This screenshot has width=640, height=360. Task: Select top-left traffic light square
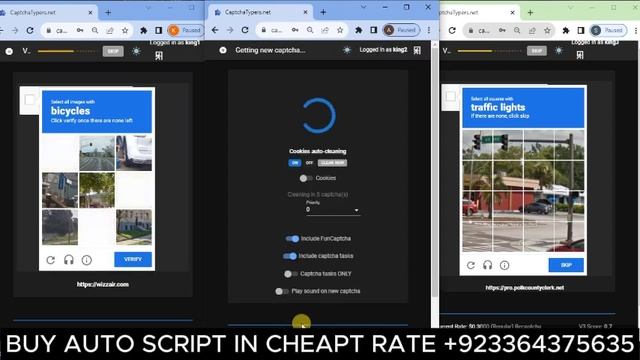pos(478,145)
